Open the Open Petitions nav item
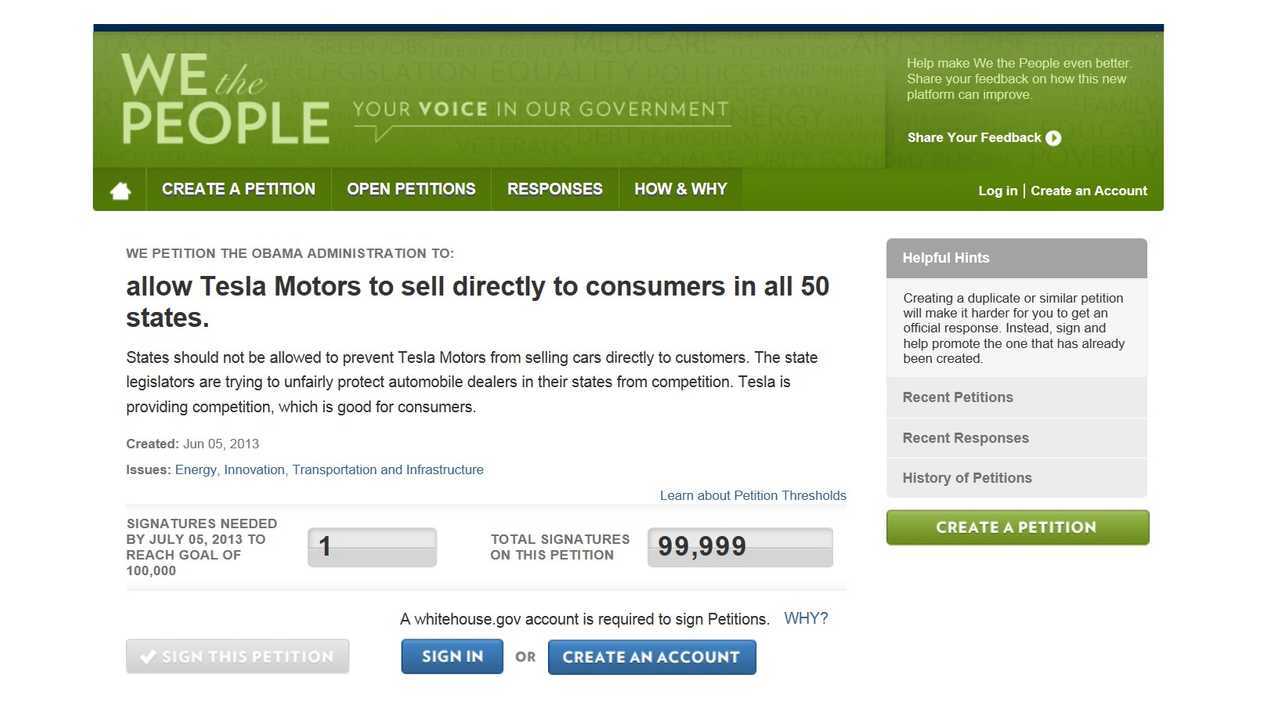This screenshot has width=1280, height=720. tap(411, 189)
